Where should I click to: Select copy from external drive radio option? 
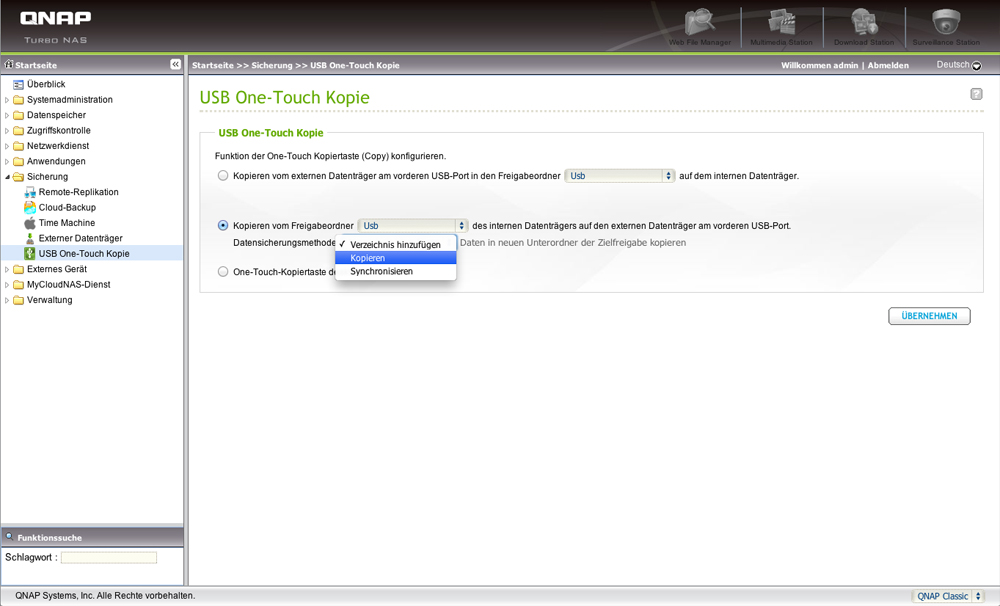223,175
